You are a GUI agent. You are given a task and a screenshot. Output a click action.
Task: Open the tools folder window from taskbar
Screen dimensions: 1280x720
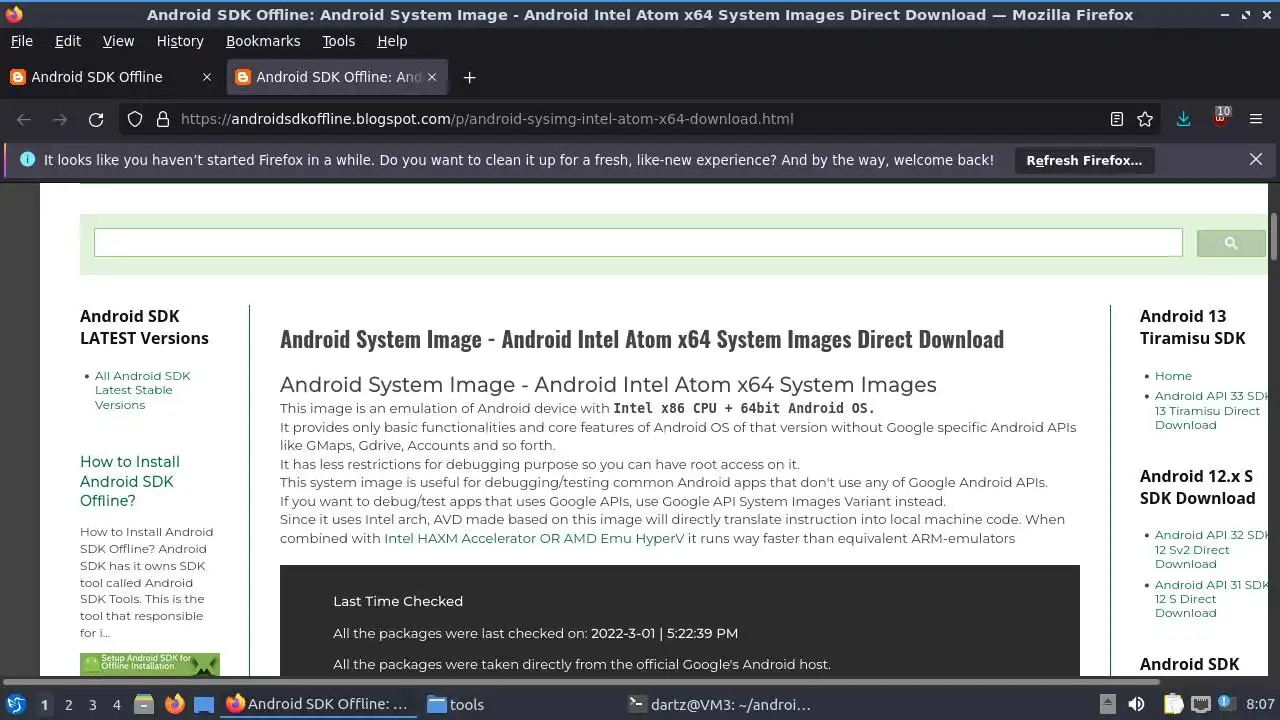click(x=456, y=704)
